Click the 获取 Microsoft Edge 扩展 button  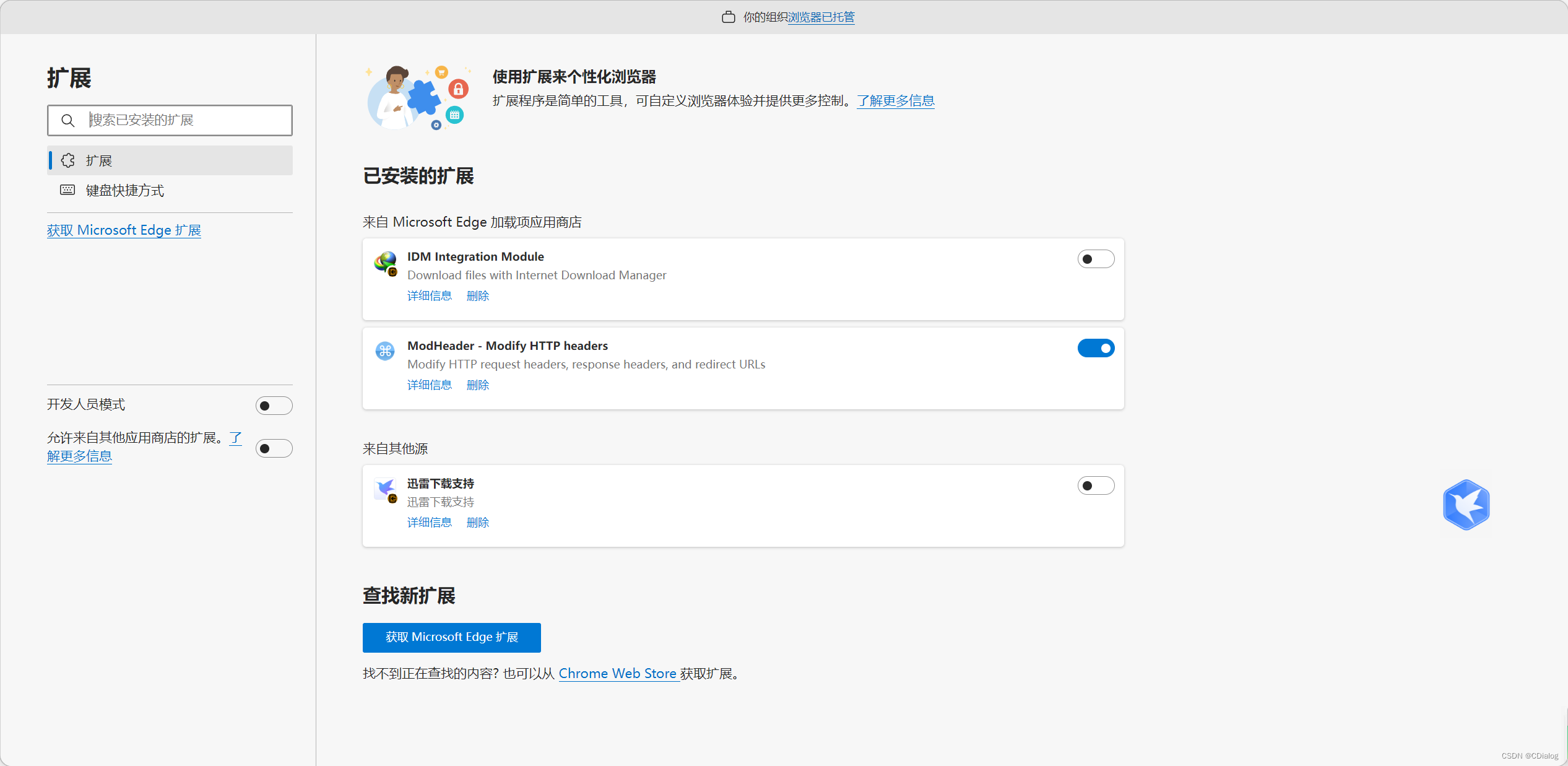tap(451, 637)
